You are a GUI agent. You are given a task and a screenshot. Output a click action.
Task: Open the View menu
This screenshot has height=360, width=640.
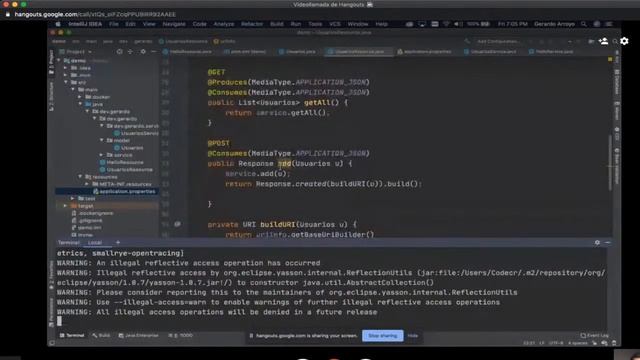149,24
